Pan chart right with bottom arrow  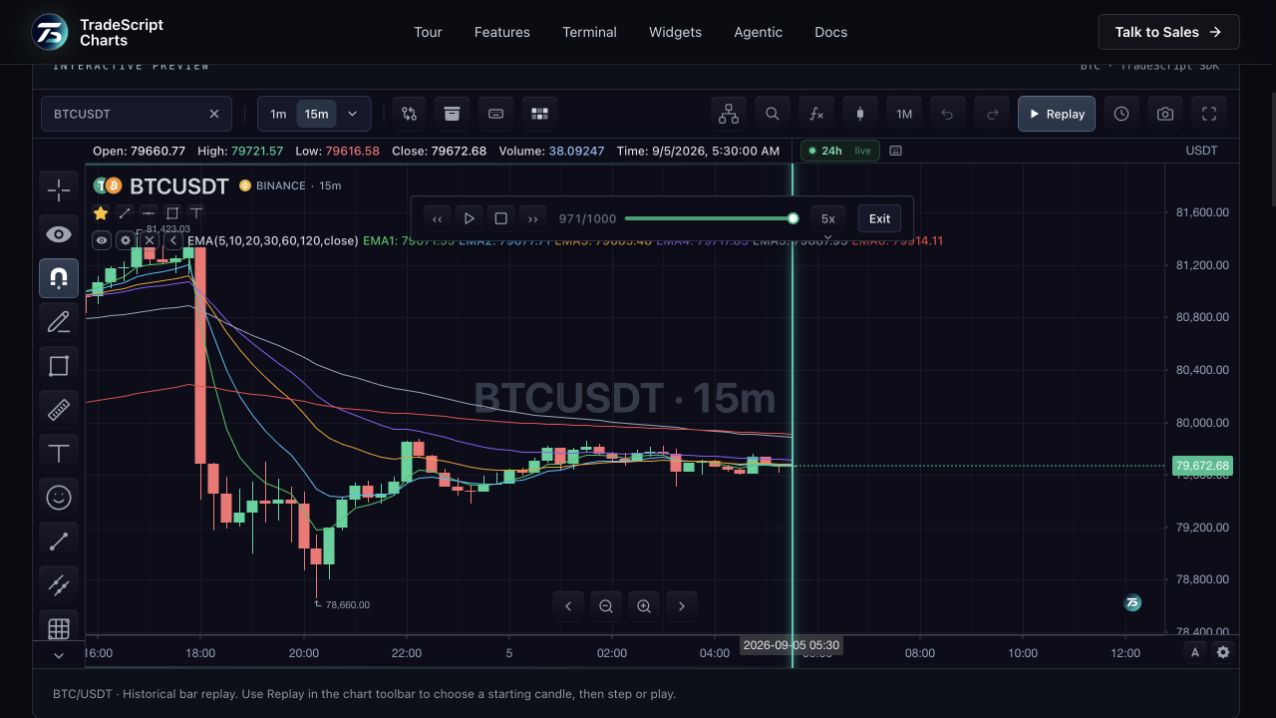pyautogui.click(x=682, y=606)
